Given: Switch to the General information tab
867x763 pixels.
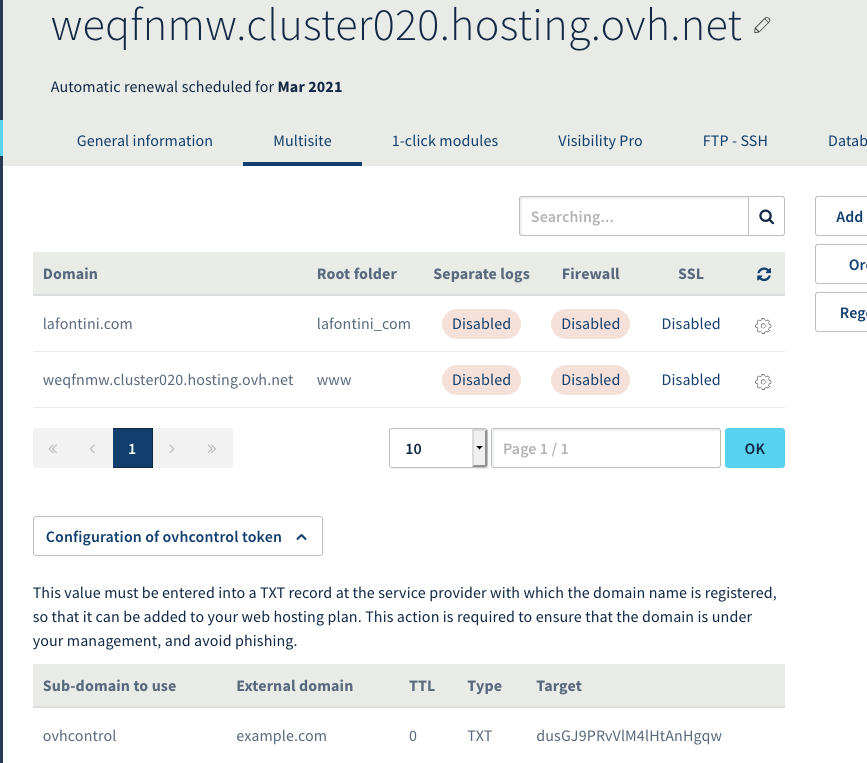Looking at the screenshot, I should tap(145, 141).
